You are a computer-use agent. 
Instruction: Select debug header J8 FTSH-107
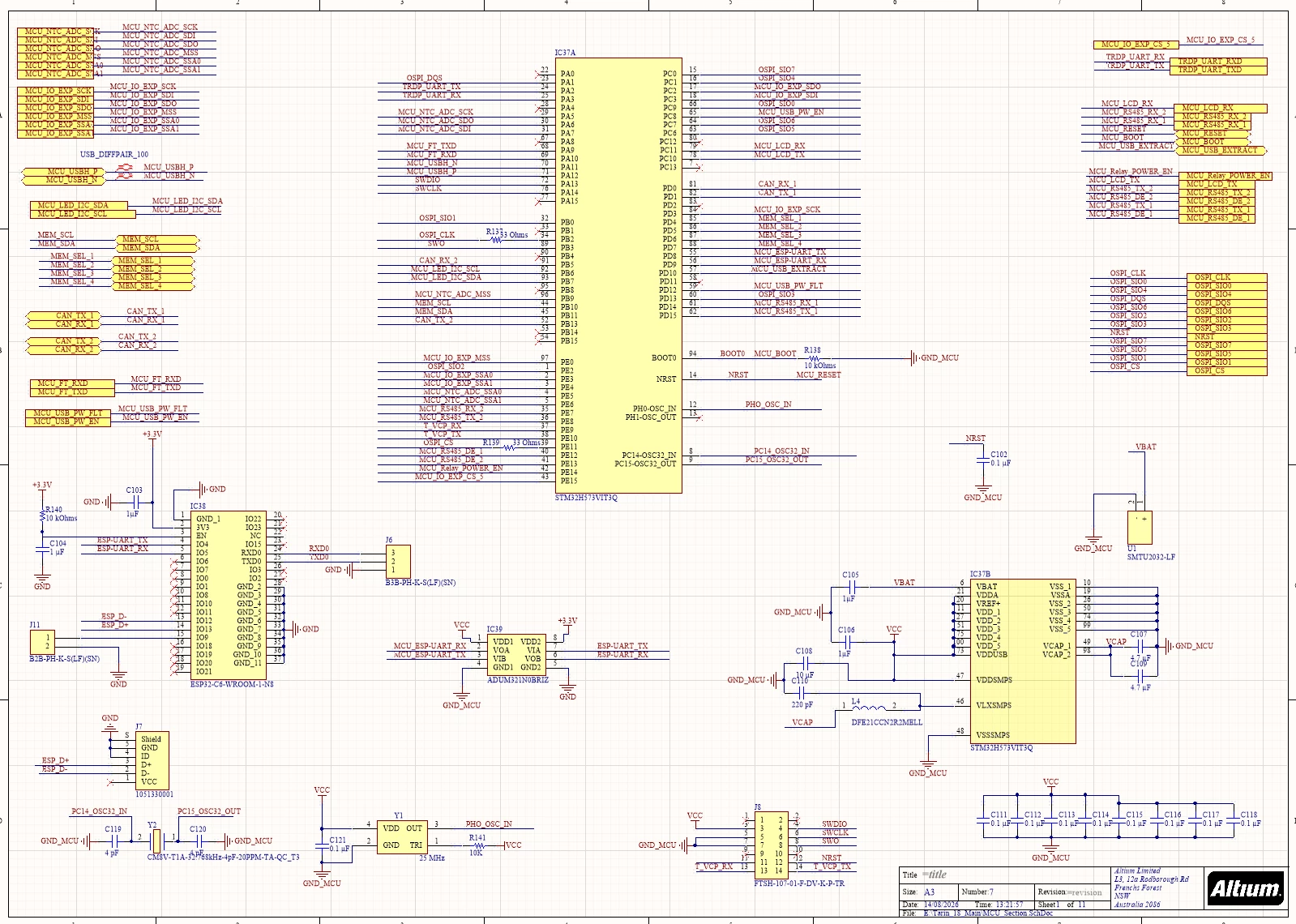(771, 845)
